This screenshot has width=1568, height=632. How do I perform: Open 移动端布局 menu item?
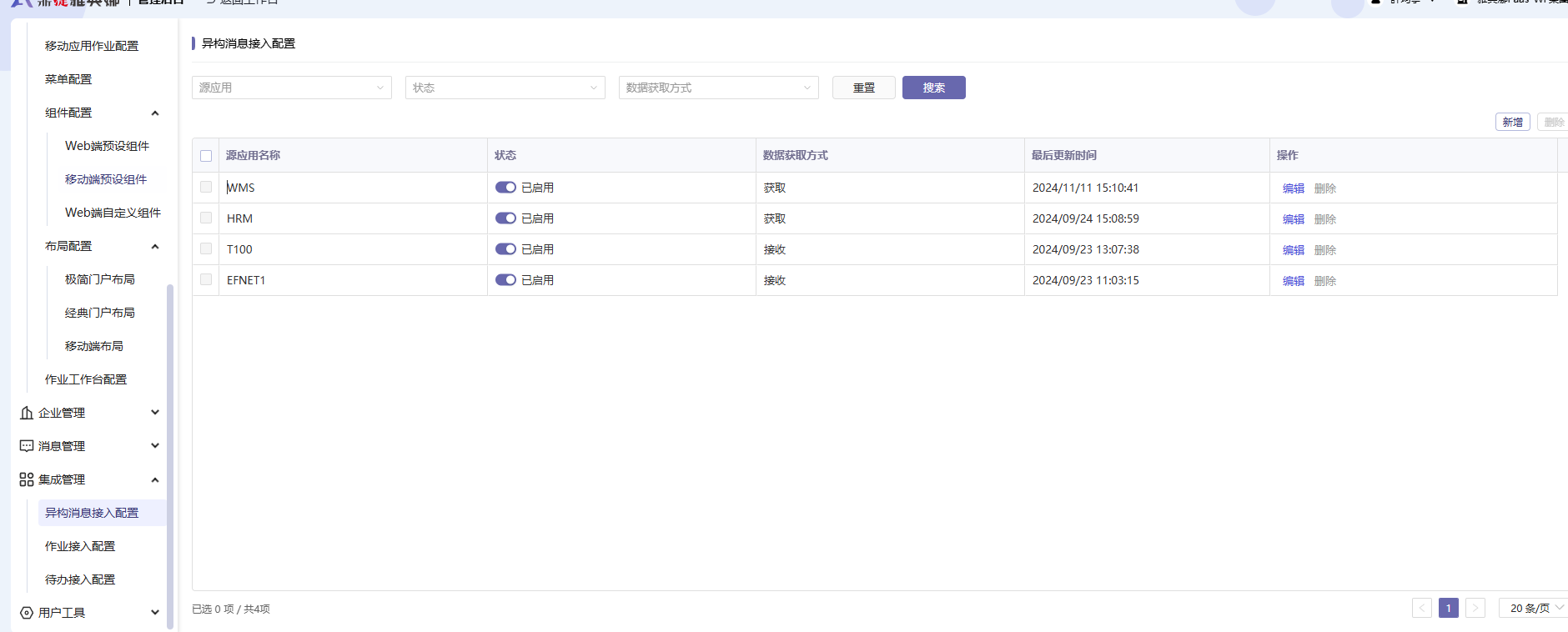pyautogui.click(x=94, y=346)
